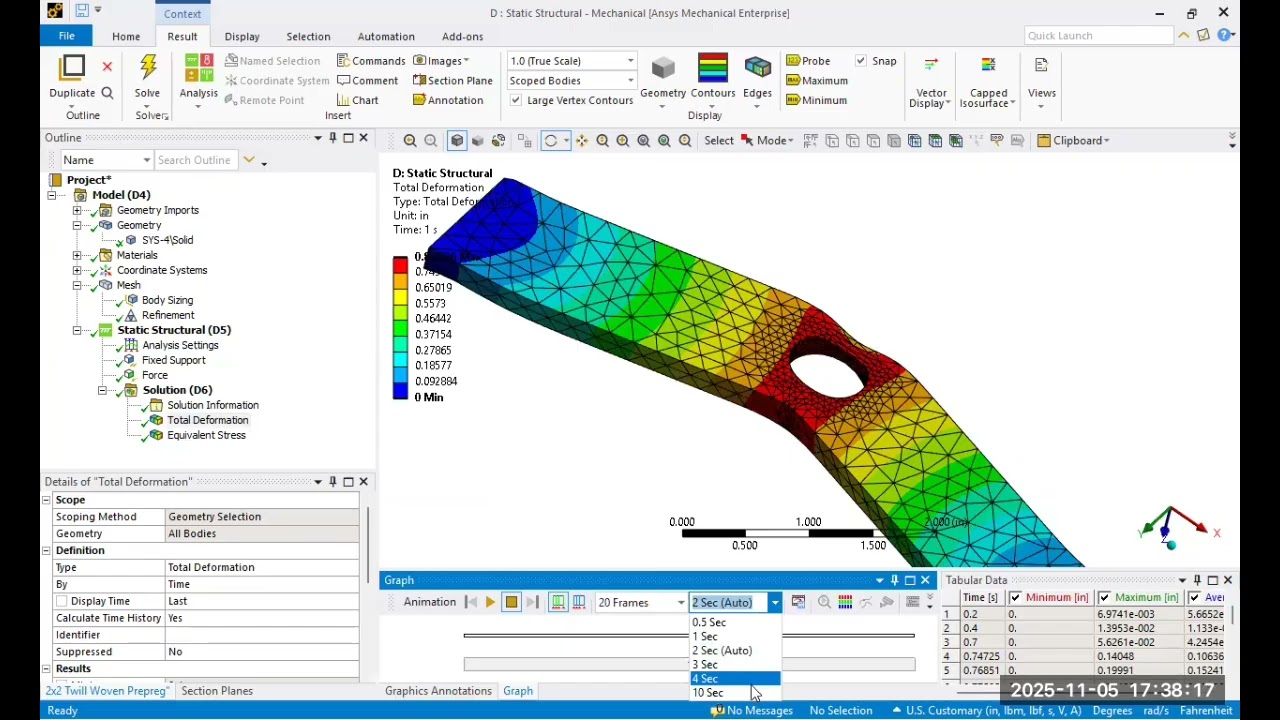Select Solution Information in the tree
This screenshot has width=1280, height=720.
(212, 405)
